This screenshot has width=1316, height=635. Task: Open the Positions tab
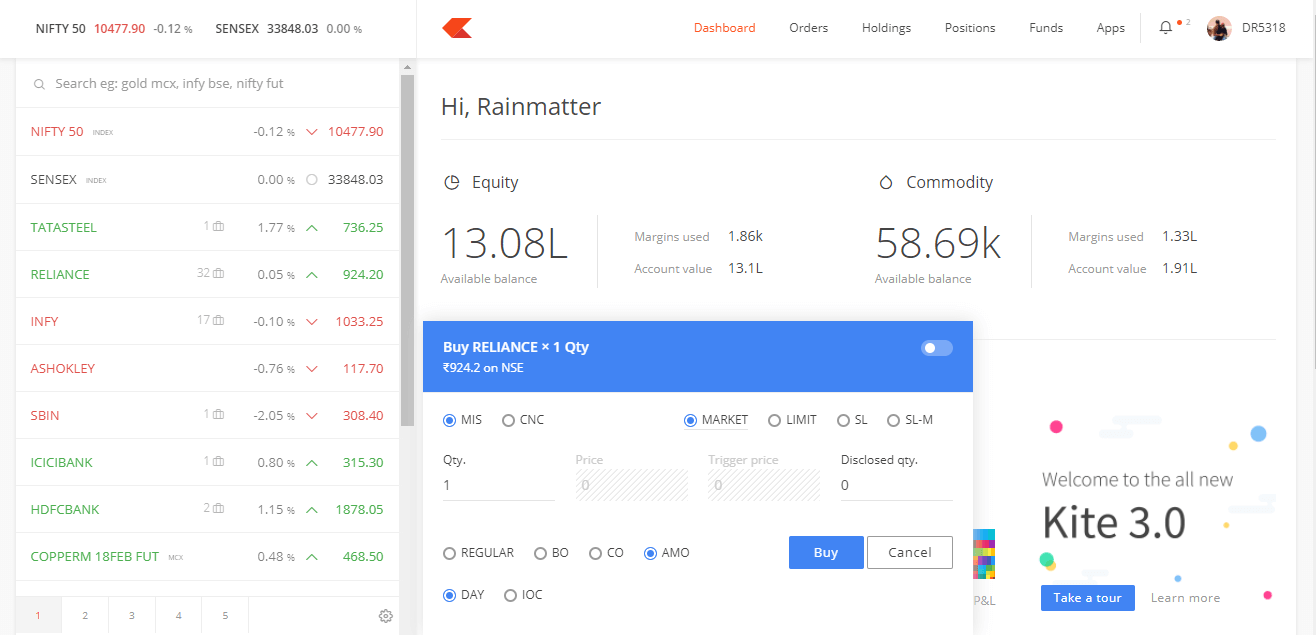pyautogui.click(x=970, y=28)
